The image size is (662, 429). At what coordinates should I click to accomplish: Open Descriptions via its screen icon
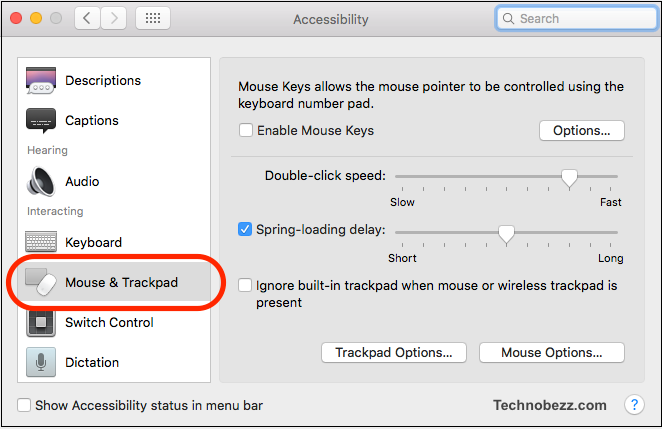coord(41,80)
